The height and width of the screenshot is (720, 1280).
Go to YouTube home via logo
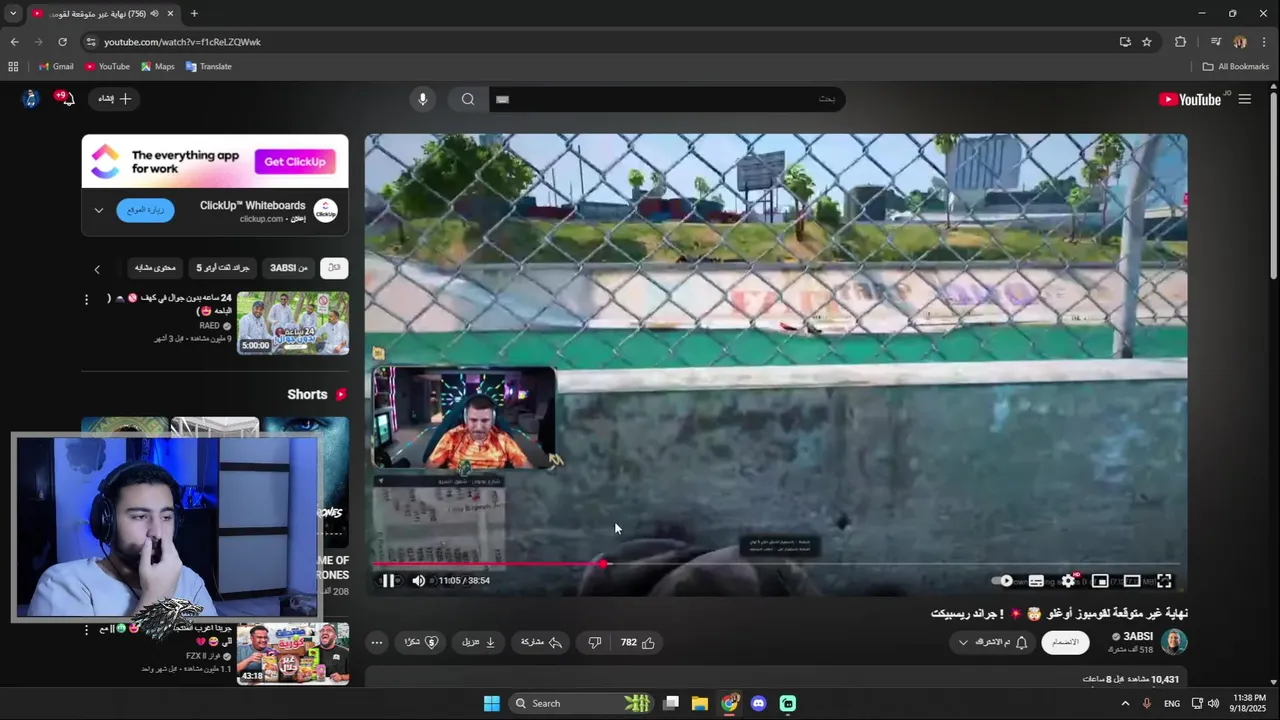tap(1190, 99)
